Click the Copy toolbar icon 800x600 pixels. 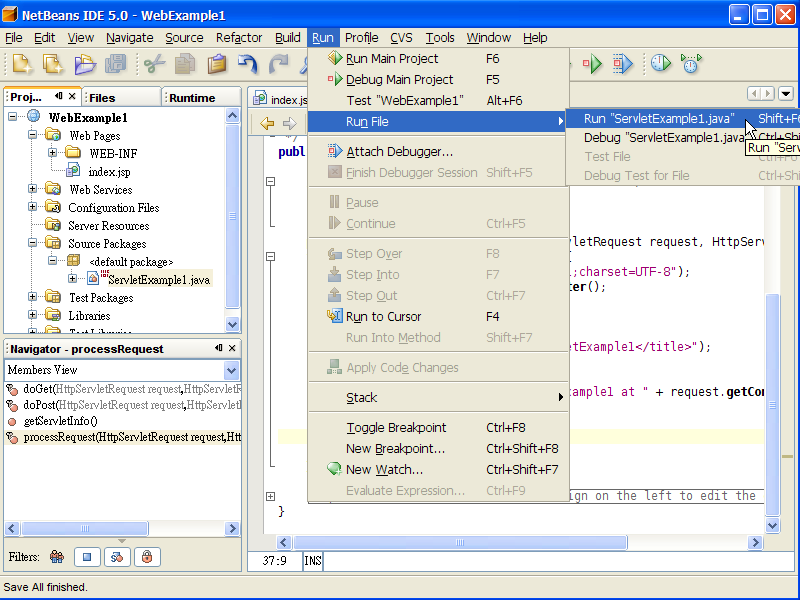[185, 64]
